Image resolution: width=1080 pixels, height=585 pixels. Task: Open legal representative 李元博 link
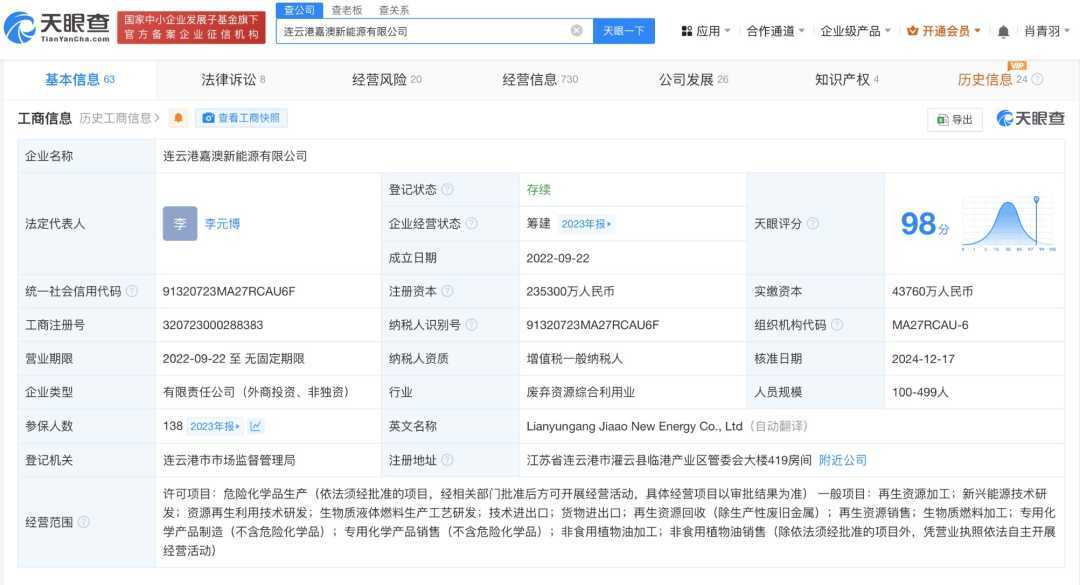pos(222,224)
